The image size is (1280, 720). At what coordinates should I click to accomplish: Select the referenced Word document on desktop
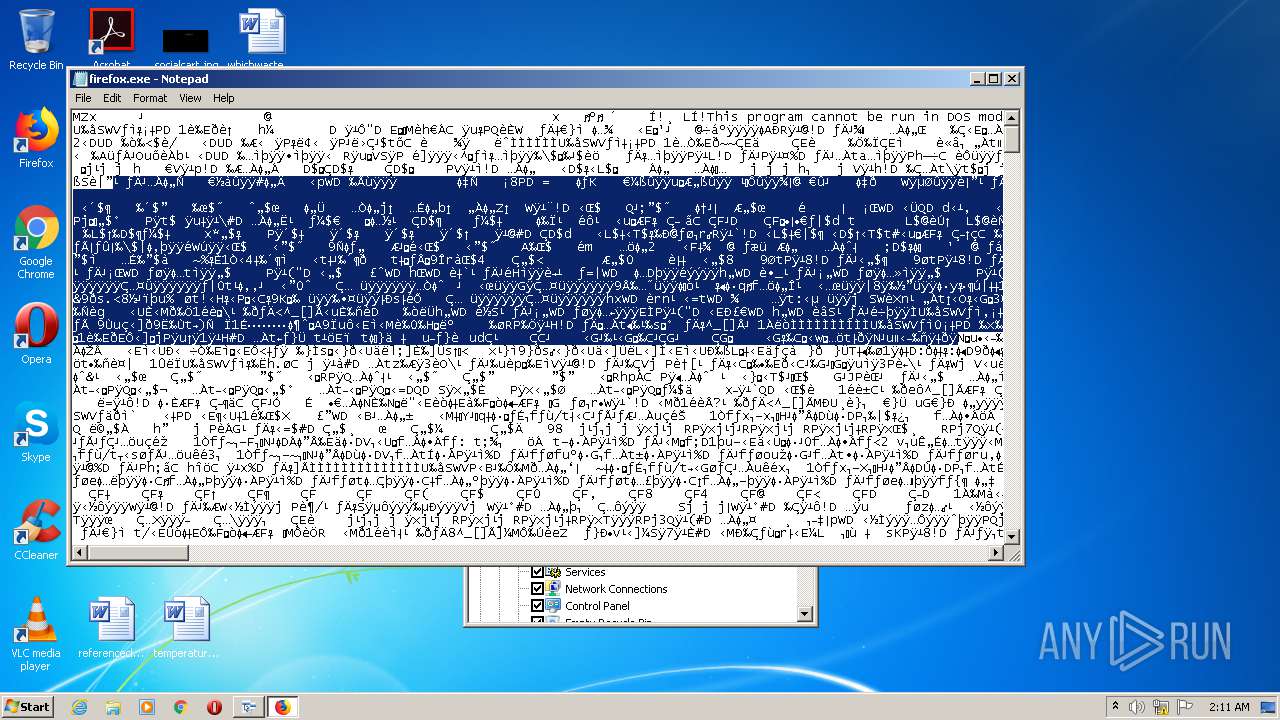click(x=111, y=628)
